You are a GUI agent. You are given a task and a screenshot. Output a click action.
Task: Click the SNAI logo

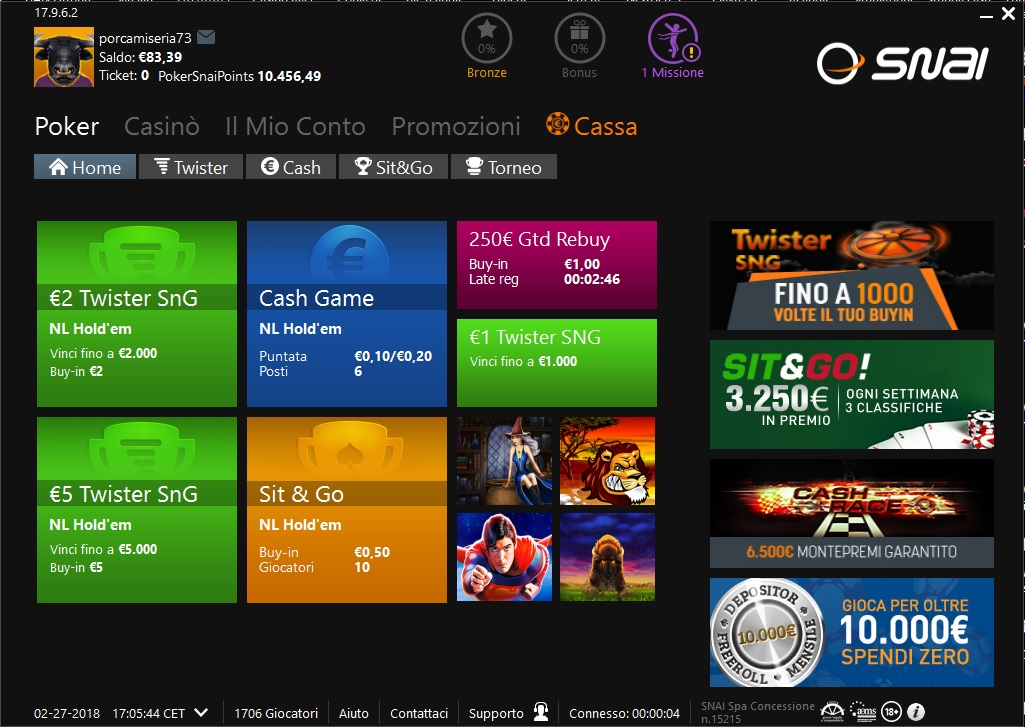(x=903, y=63)
